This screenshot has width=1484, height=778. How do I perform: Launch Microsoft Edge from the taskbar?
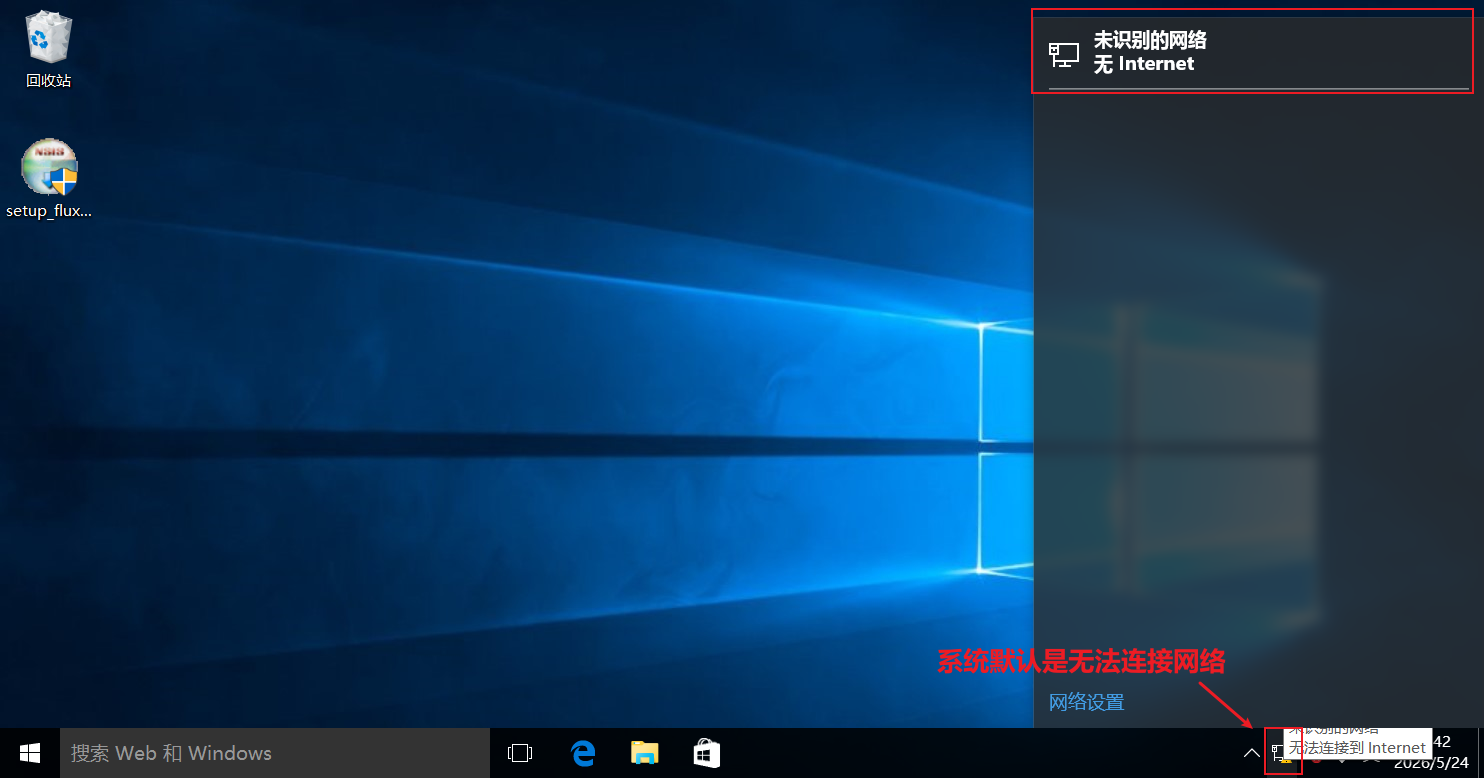click(x=582, y=753)
